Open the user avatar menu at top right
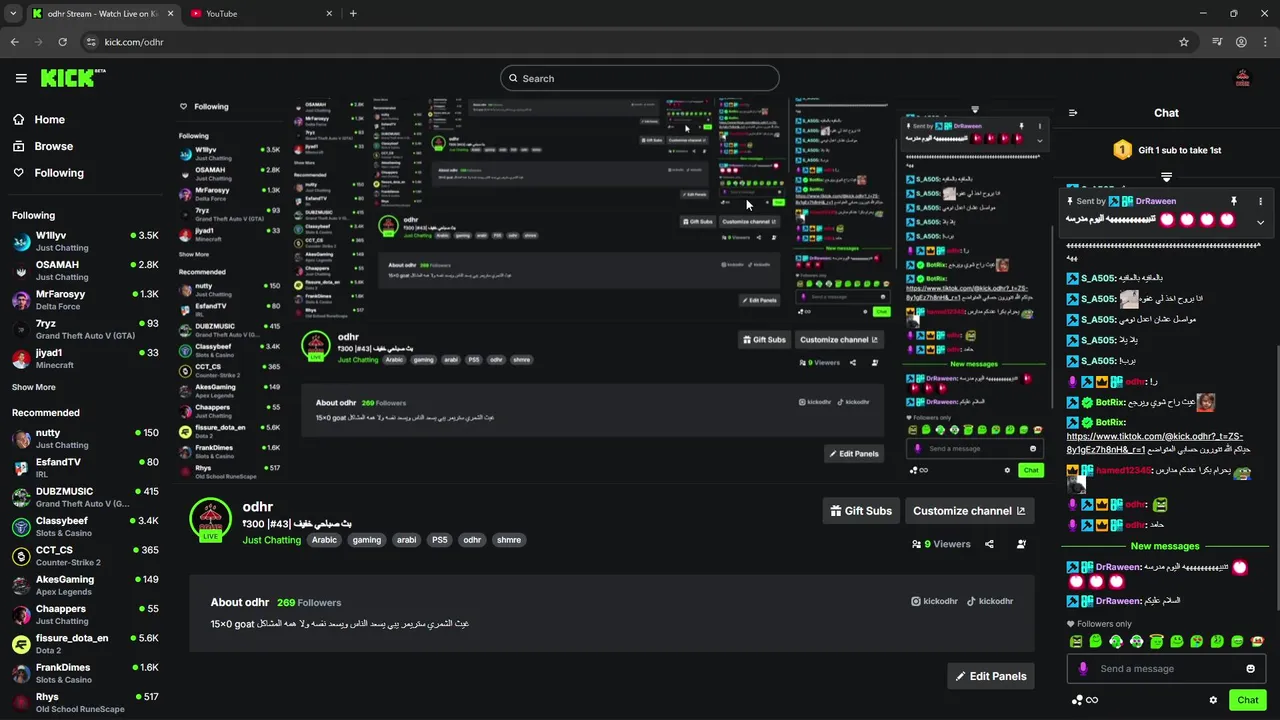This screenshot has height=720, width=1280. (1243, 78)
